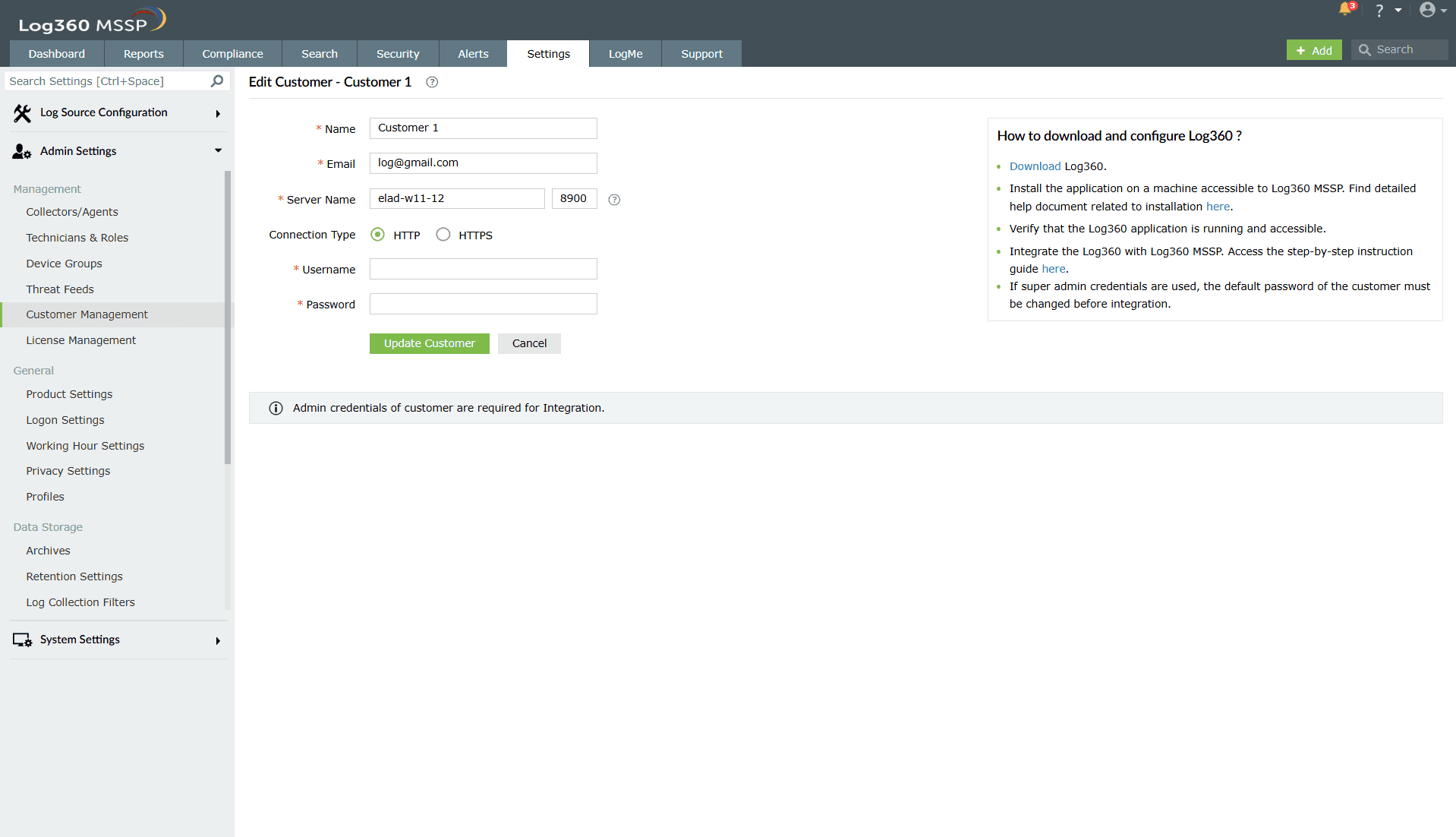The height and width of the screenshot is (837, 1456).
Task: Open Threat Feeds
Action: 60,289
